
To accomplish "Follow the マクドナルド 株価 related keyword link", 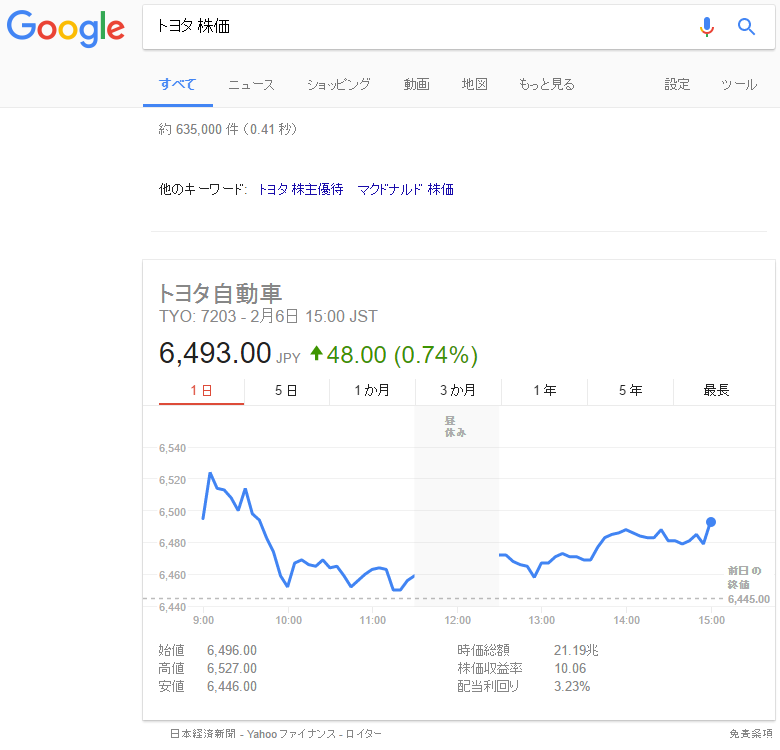I will pos(405,189).
